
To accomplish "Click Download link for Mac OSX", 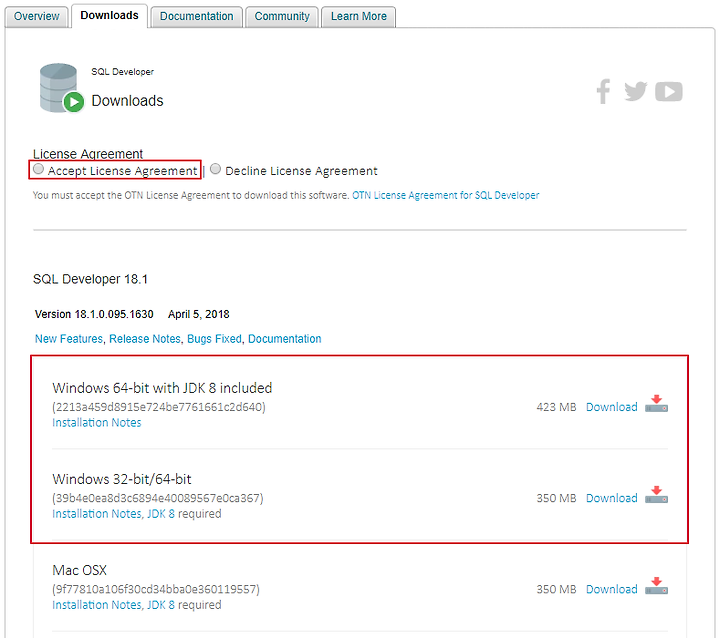I will pyautogui.click(x=612, y=589).
